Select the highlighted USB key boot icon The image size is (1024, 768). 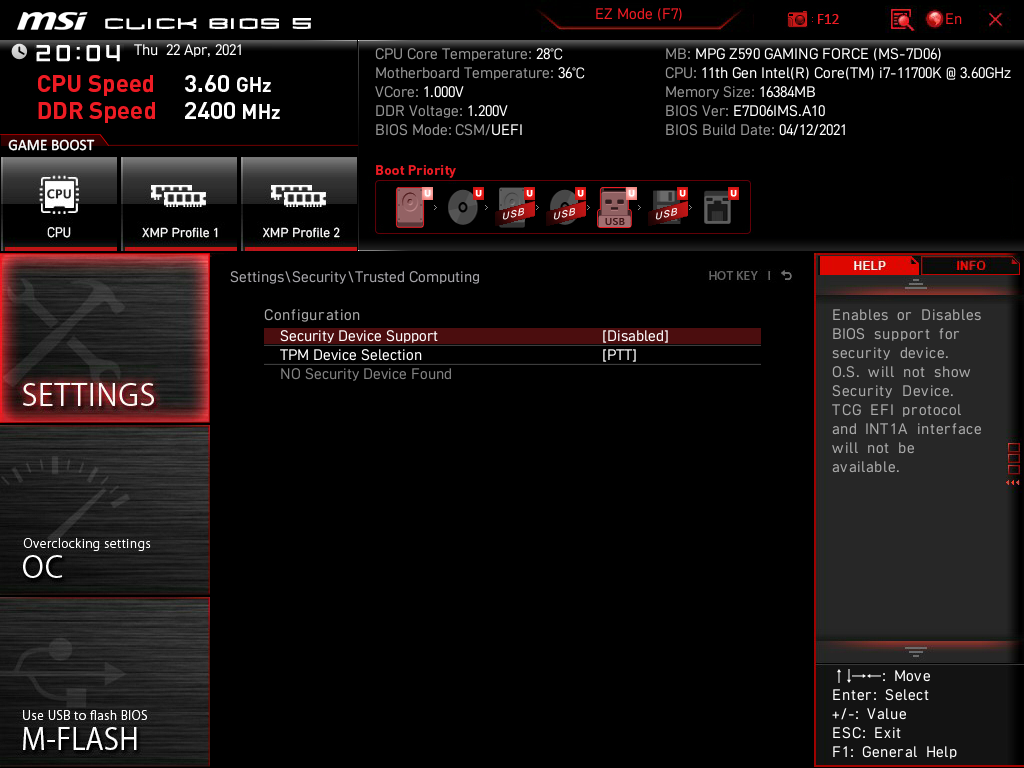tap(616, 207)
